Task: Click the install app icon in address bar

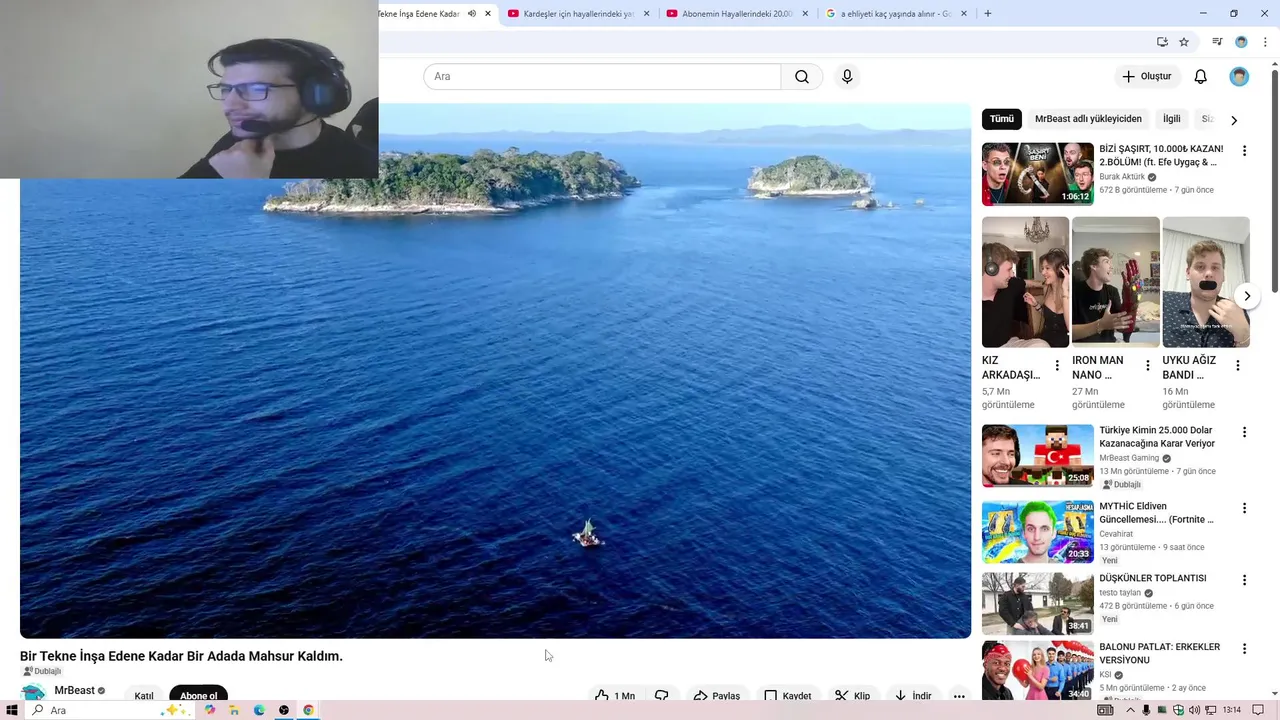Action: pyautogui.click(x=1162, y=42)
